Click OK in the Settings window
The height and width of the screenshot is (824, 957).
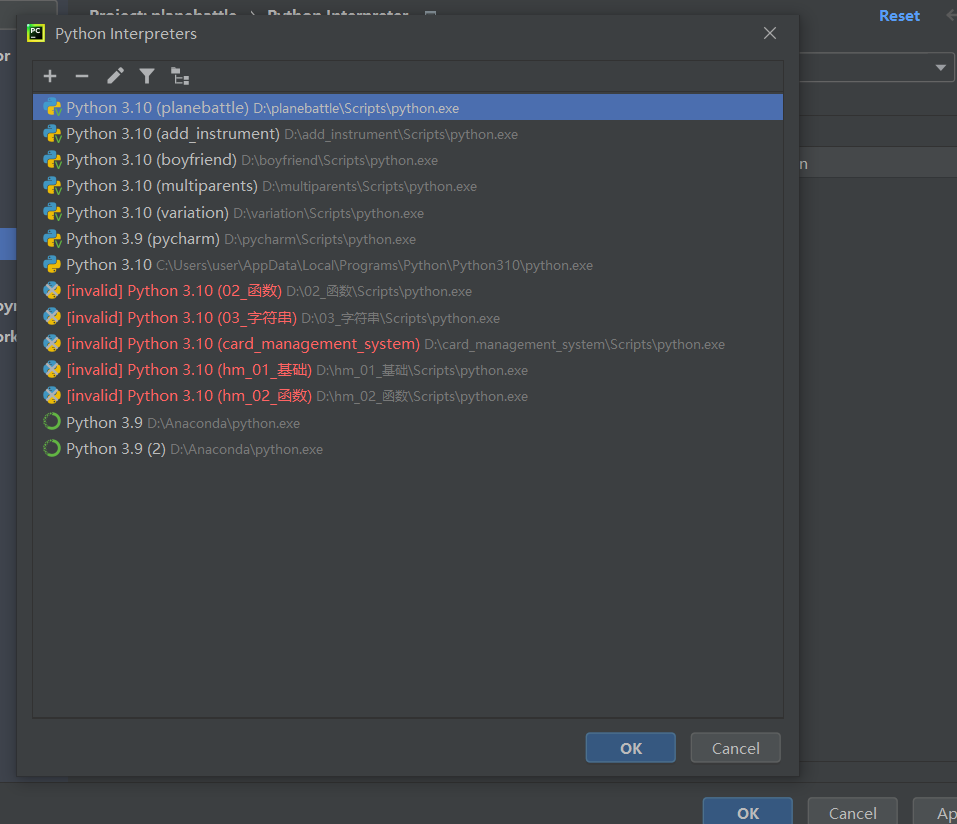point(748,812)
